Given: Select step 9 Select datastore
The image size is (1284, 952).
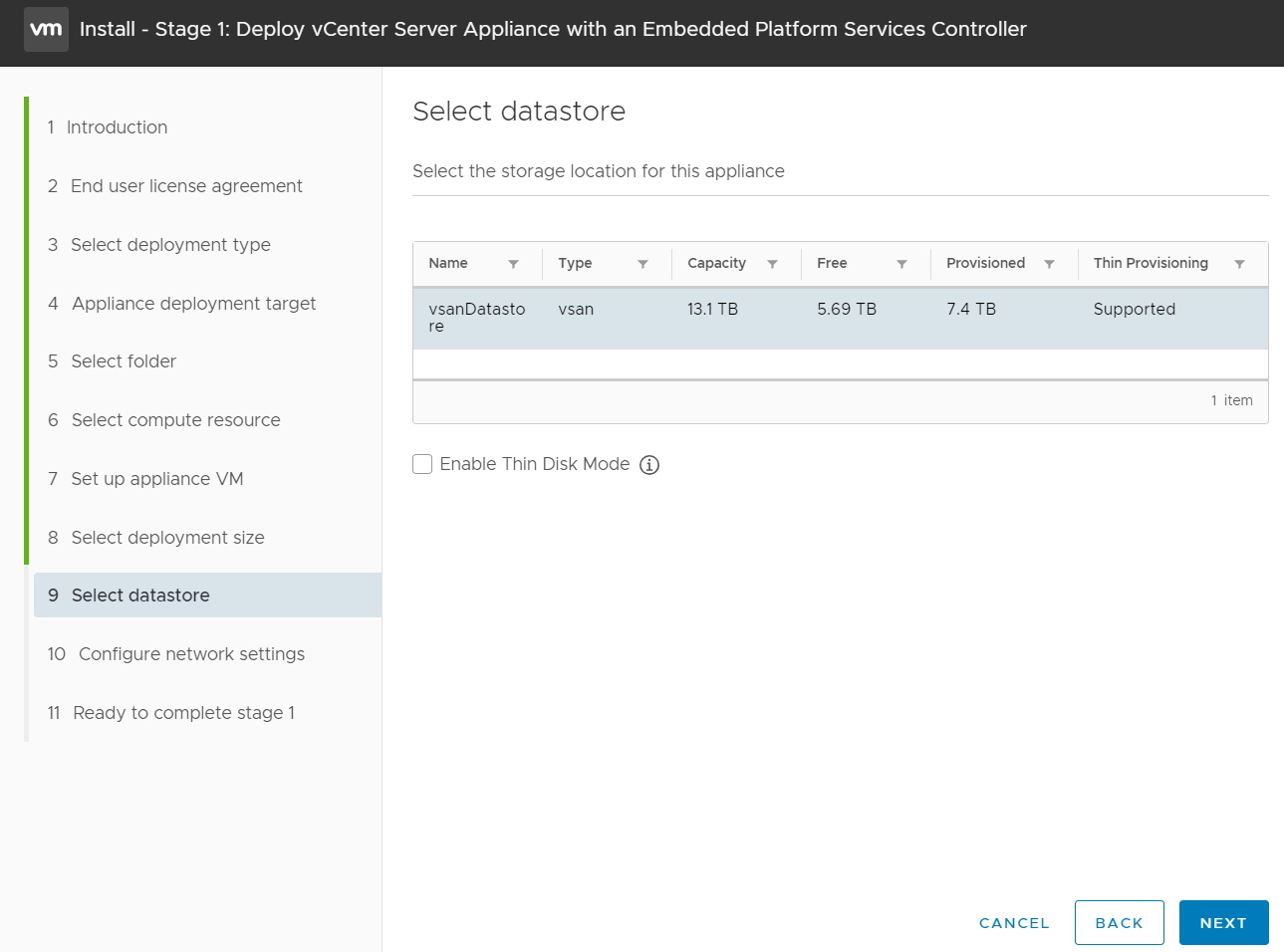Looking at the screenshot, I should [207, 595].
